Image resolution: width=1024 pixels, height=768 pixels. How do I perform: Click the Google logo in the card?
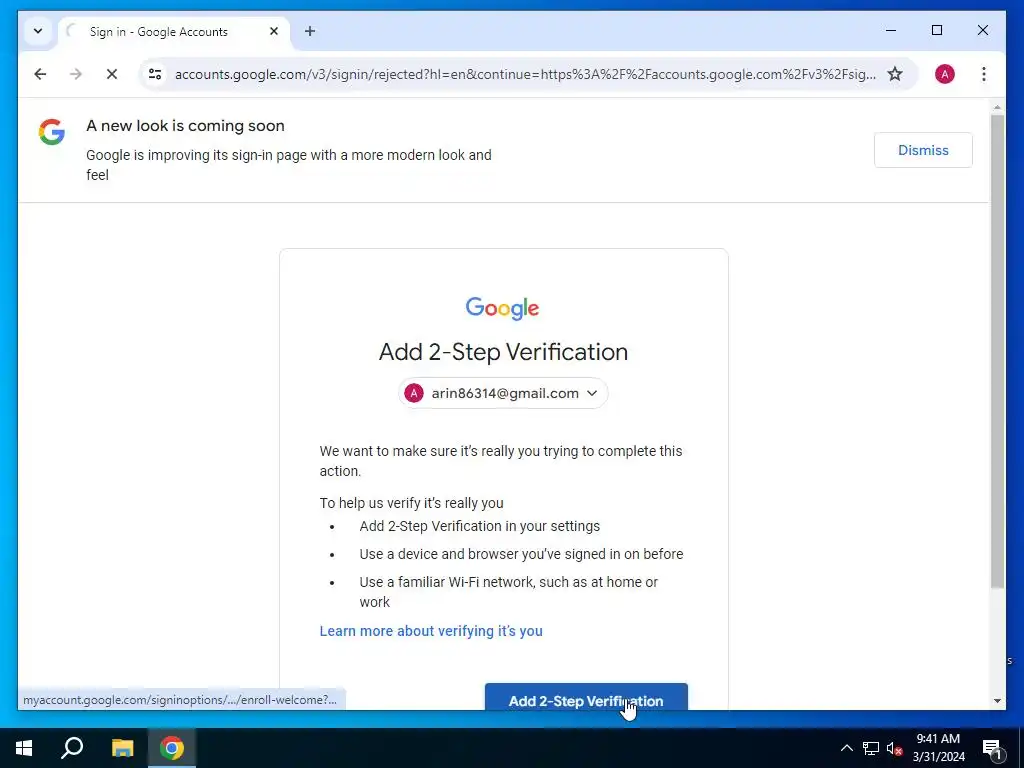pyautogui.click(x=502, y=308)
